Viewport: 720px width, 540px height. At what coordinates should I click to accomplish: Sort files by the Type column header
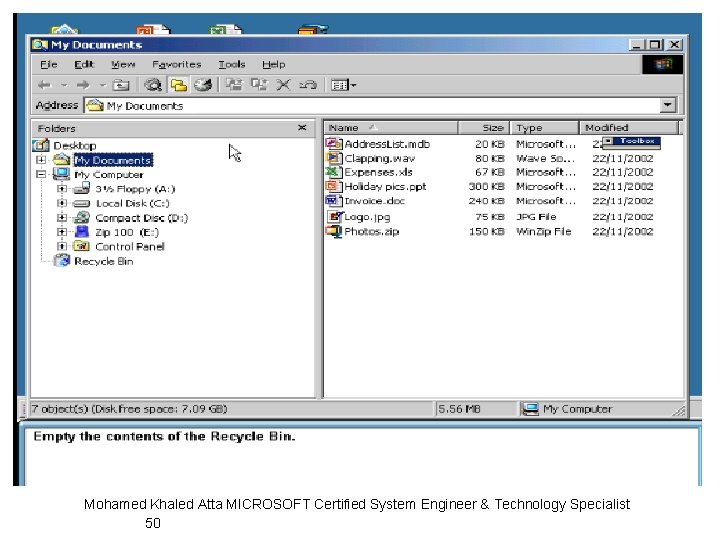(x=545, y=128)
